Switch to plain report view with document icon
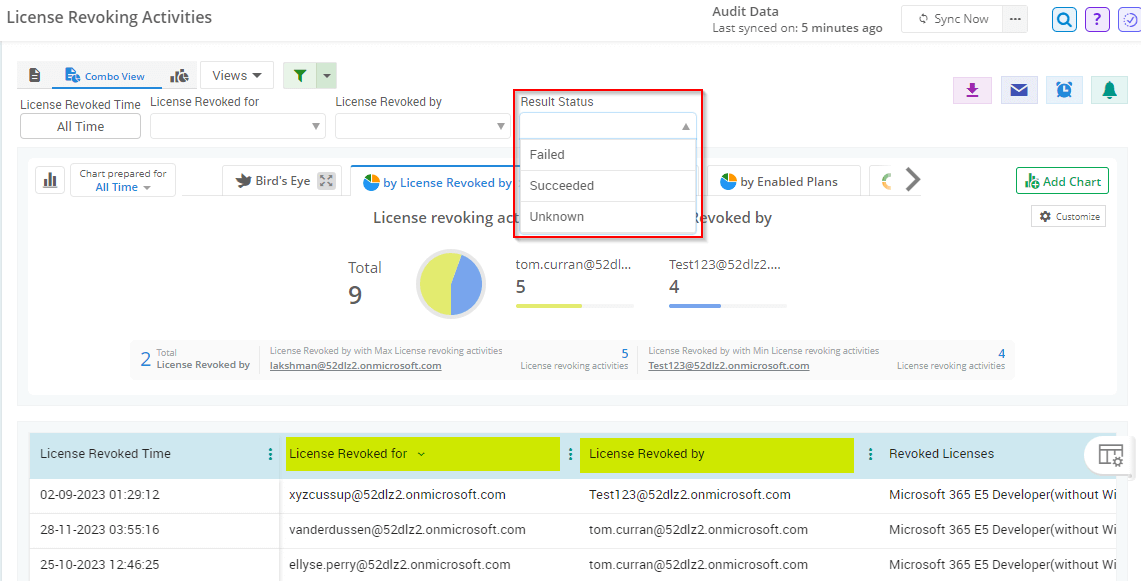This screenshot has width=1141, height=581. [36, 75]
